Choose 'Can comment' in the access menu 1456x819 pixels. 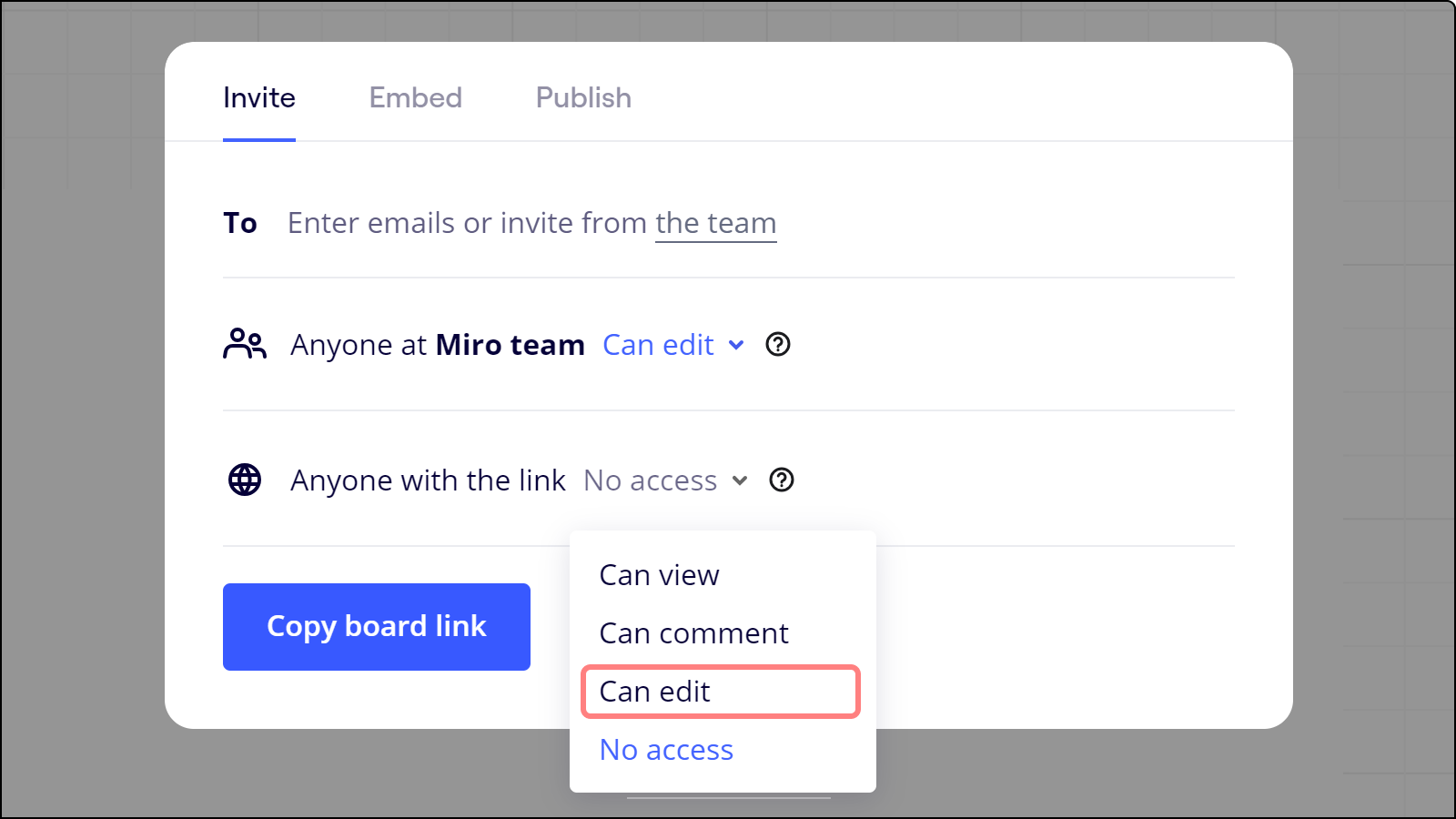click(693, 633)
